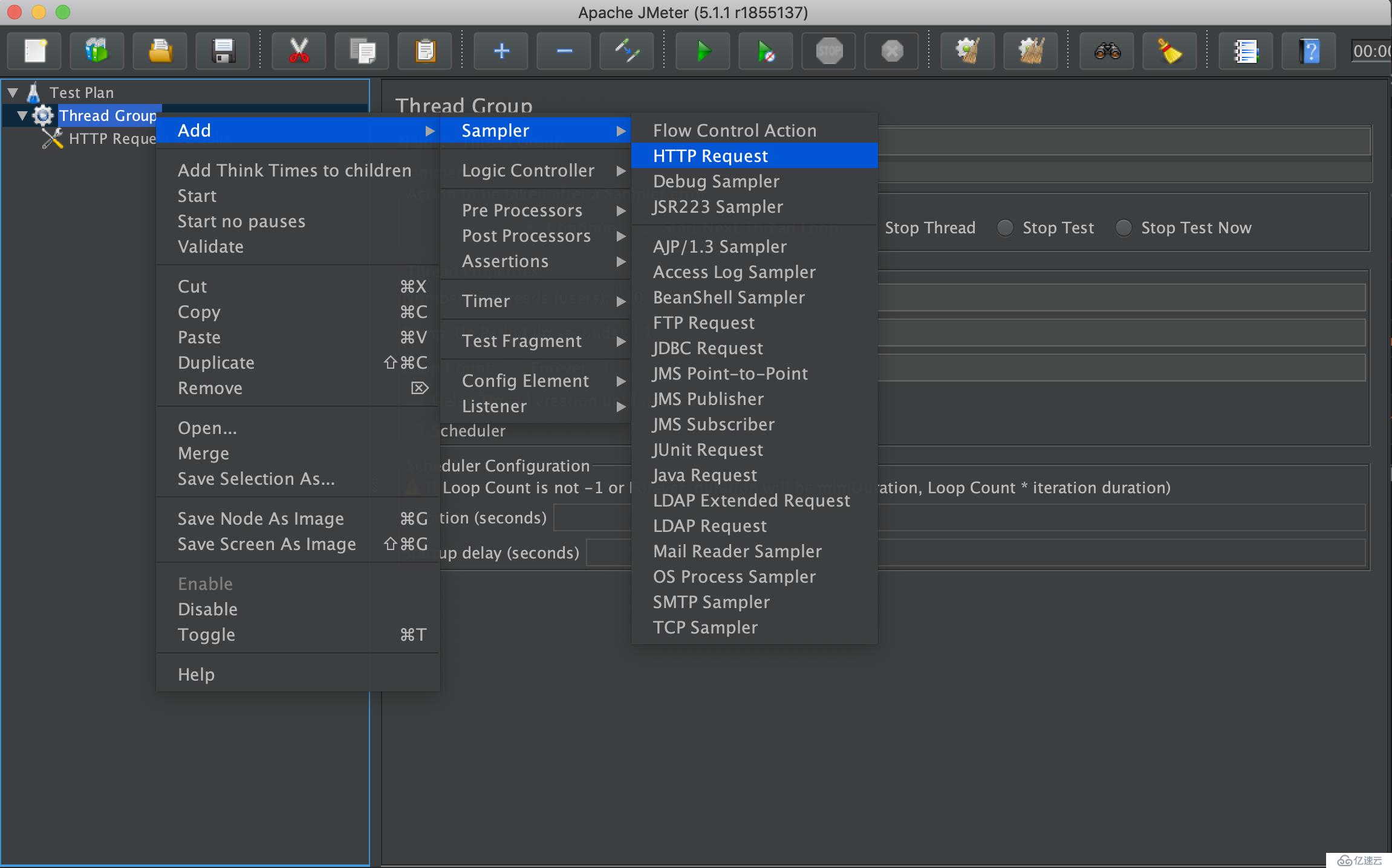This screenshot has height=868, width=1392.
Task: Choose Debug Sampler menu entry
Action: [x=754, y=181]
